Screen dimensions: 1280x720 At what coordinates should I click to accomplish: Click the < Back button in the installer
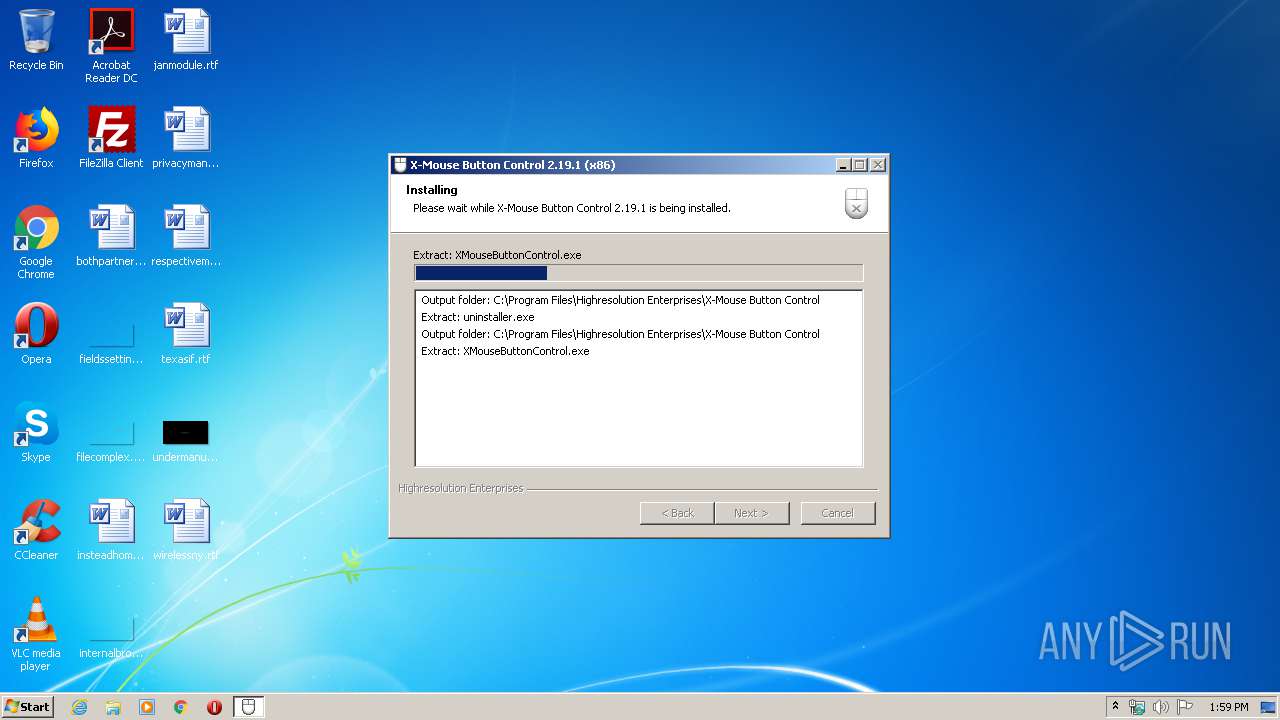[x=677, y=513]
